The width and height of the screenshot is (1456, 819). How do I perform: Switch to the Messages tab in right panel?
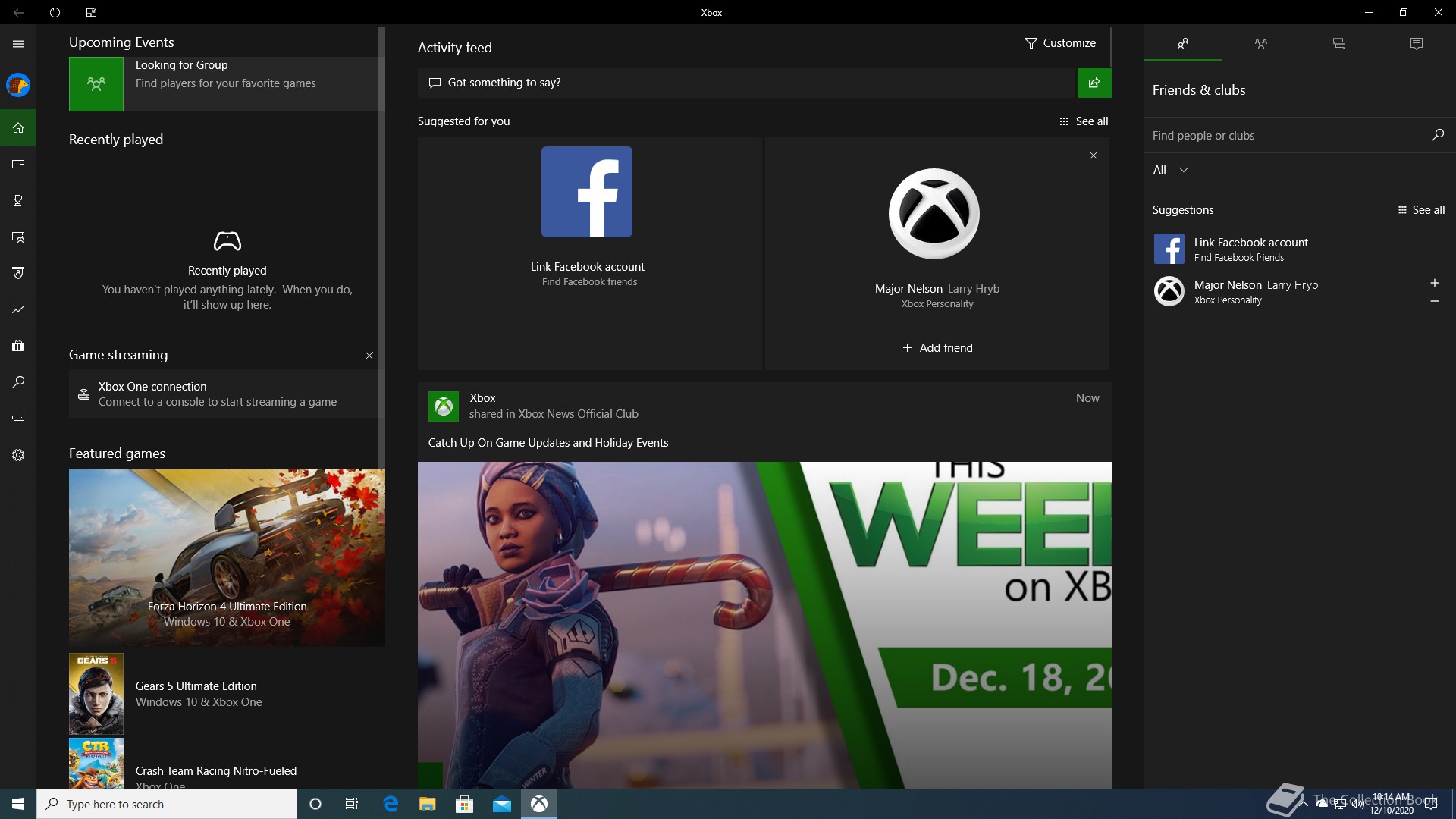1339,44
